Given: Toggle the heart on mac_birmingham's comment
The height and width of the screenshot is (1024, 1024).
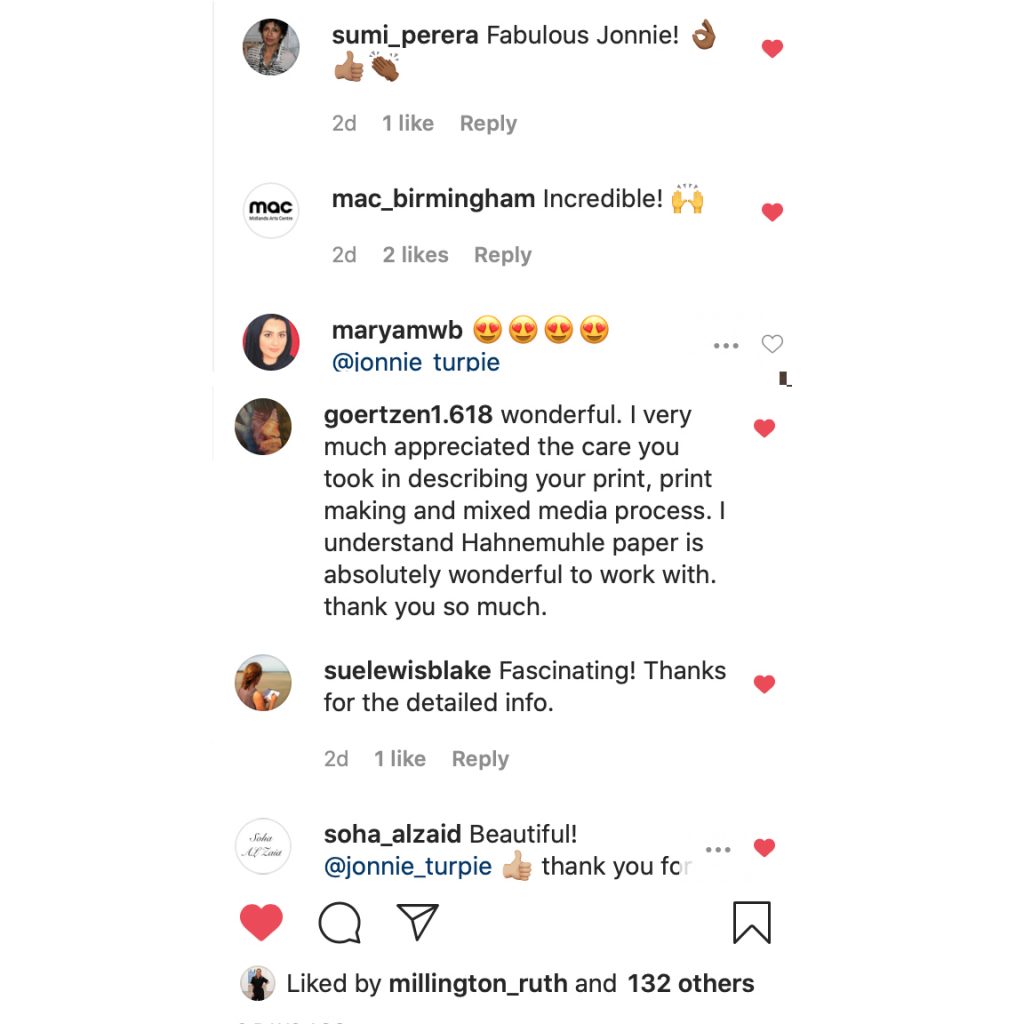Looking at the screenshot, I should 772,212.
